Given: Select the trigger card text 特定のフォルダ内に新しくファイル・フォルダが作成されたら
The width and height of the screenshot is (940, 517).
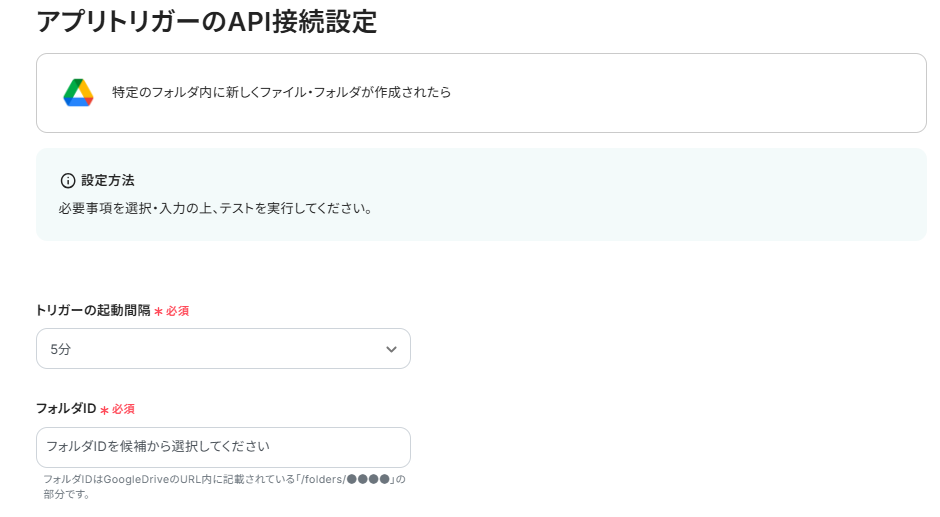Looking at the screenshot, I should [281, 92].
